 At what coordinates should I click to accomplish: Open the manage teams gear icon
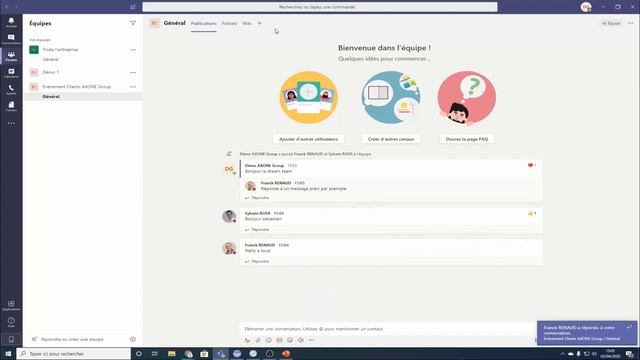133,339
